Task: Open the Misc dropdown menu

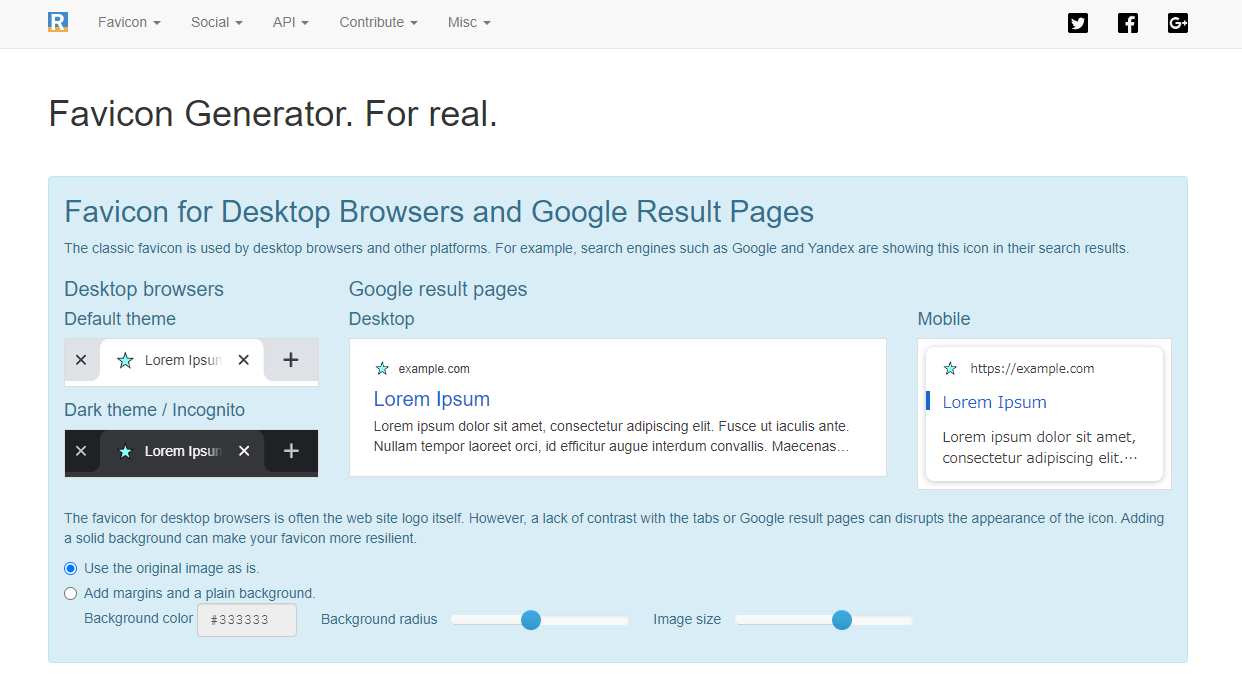Action: click(x=469, y=22)
